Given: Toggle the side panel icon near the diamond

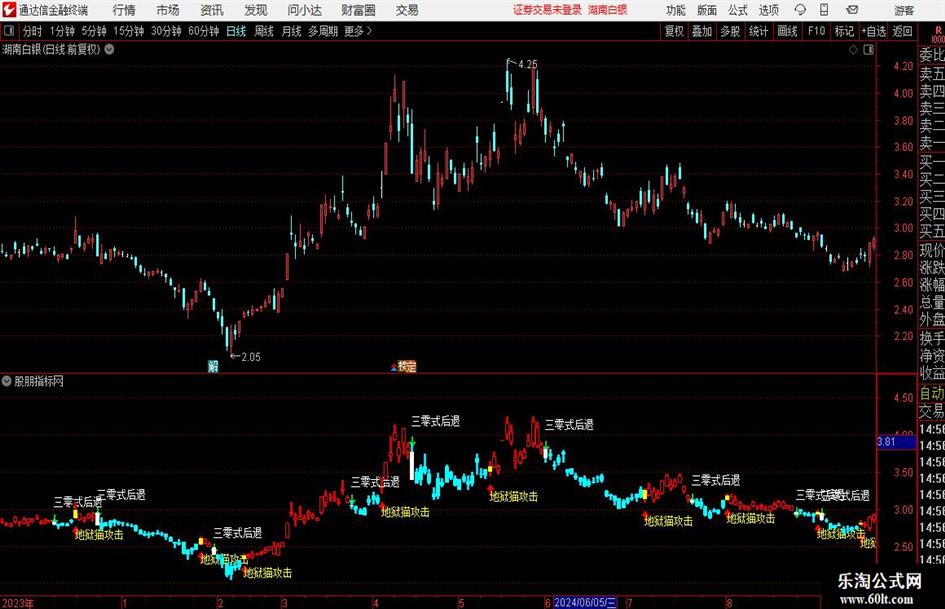Looking at the screenshot, I should pos(868,50).
